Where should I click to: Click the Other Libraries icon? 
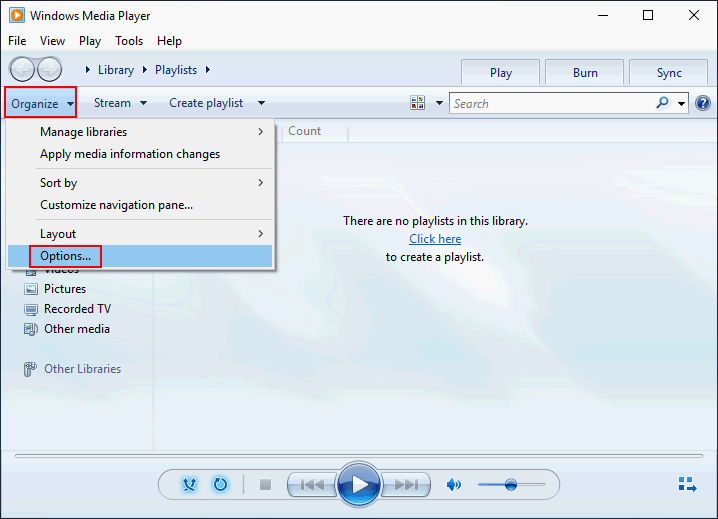tap(30, 369)
